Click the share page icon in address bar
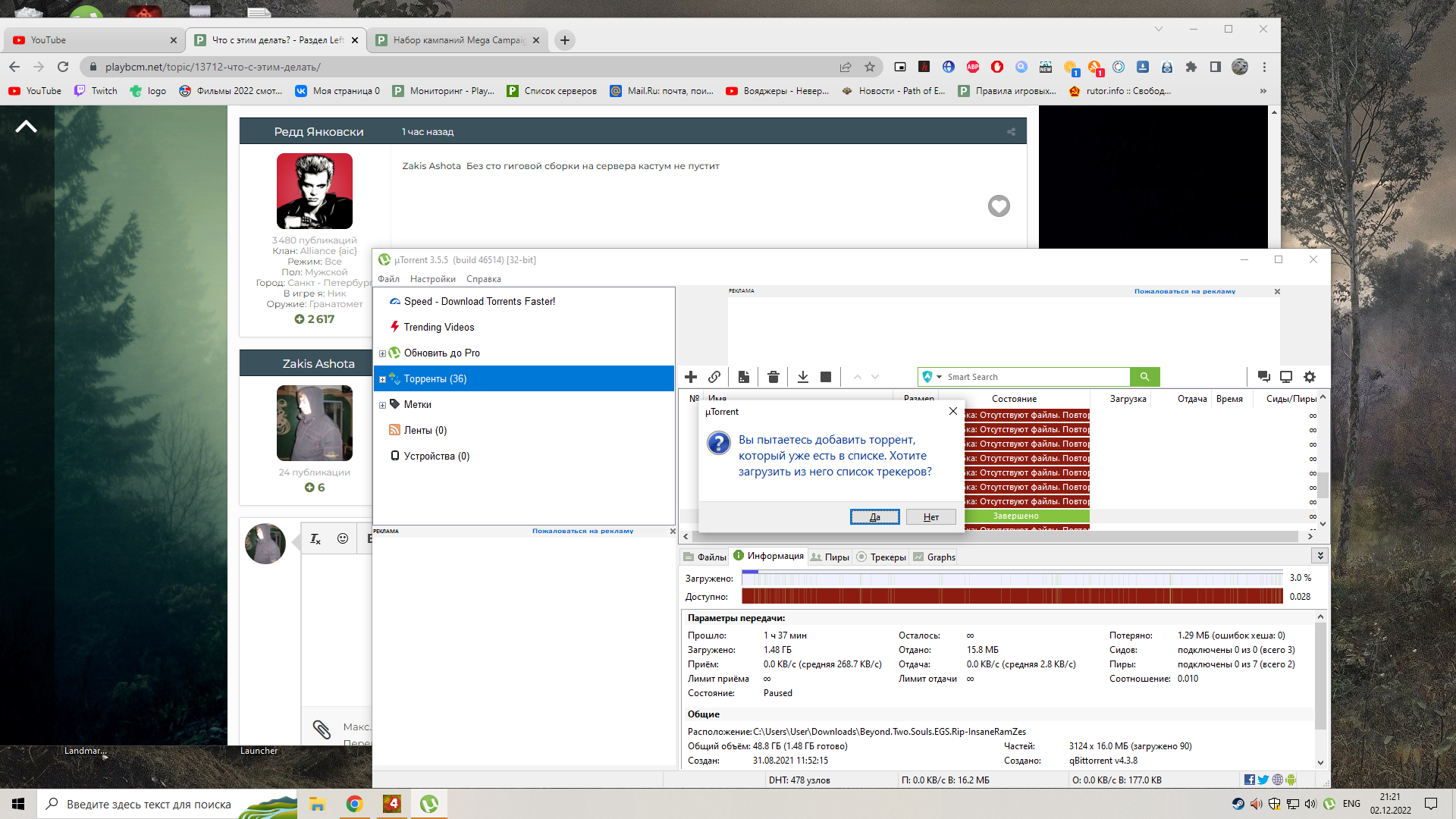Screen dimensions: 1456x819 846,67
